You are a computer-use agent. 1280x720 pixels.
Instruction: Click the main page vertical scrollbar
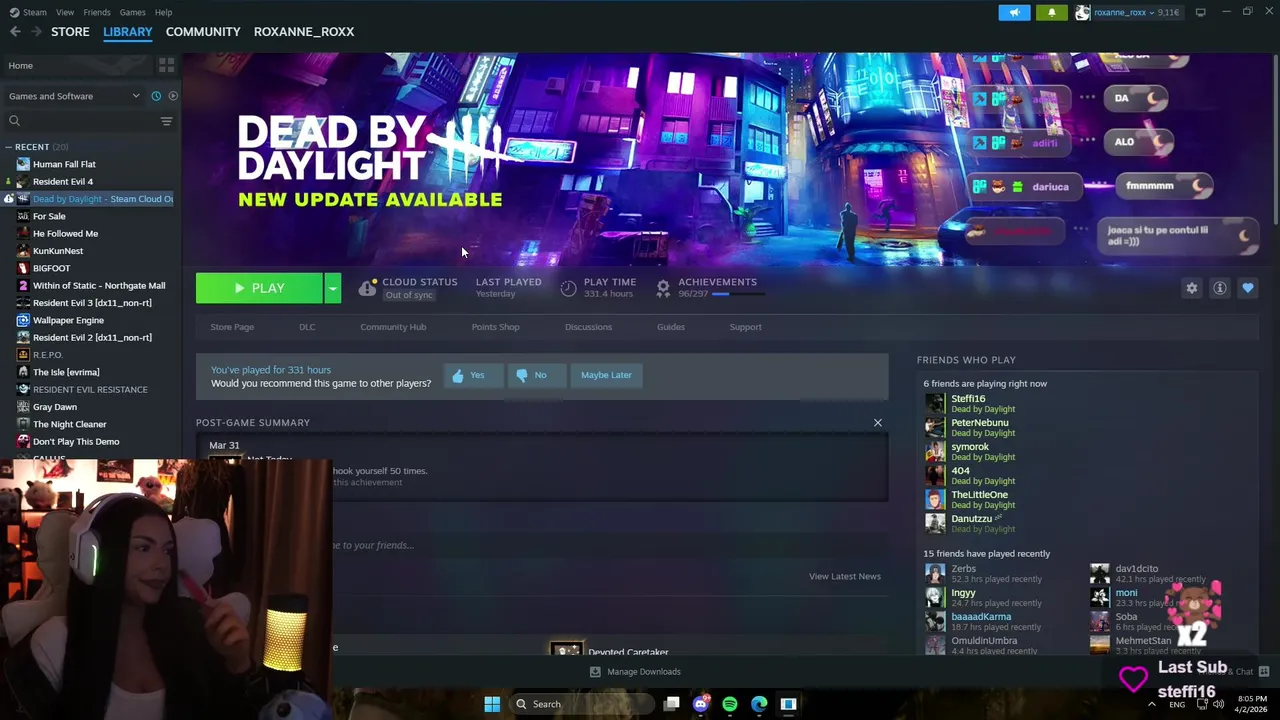(1275, 140)
